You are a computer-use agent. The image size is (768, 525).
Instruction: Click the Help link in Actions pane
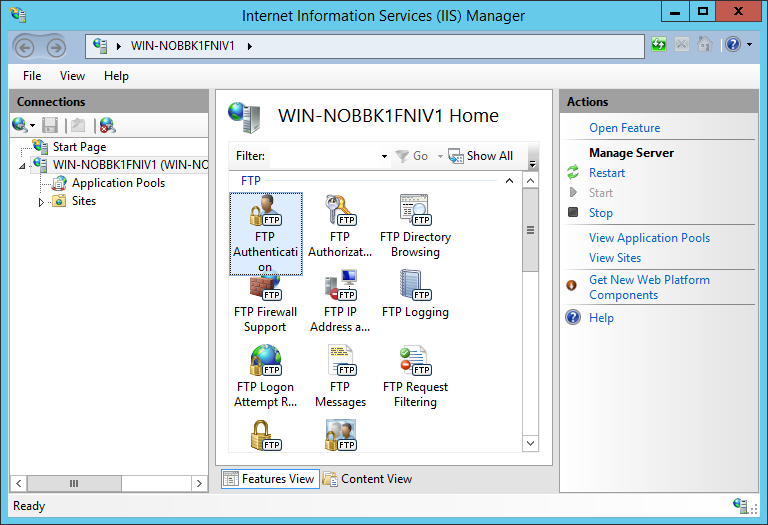(601, 318)
